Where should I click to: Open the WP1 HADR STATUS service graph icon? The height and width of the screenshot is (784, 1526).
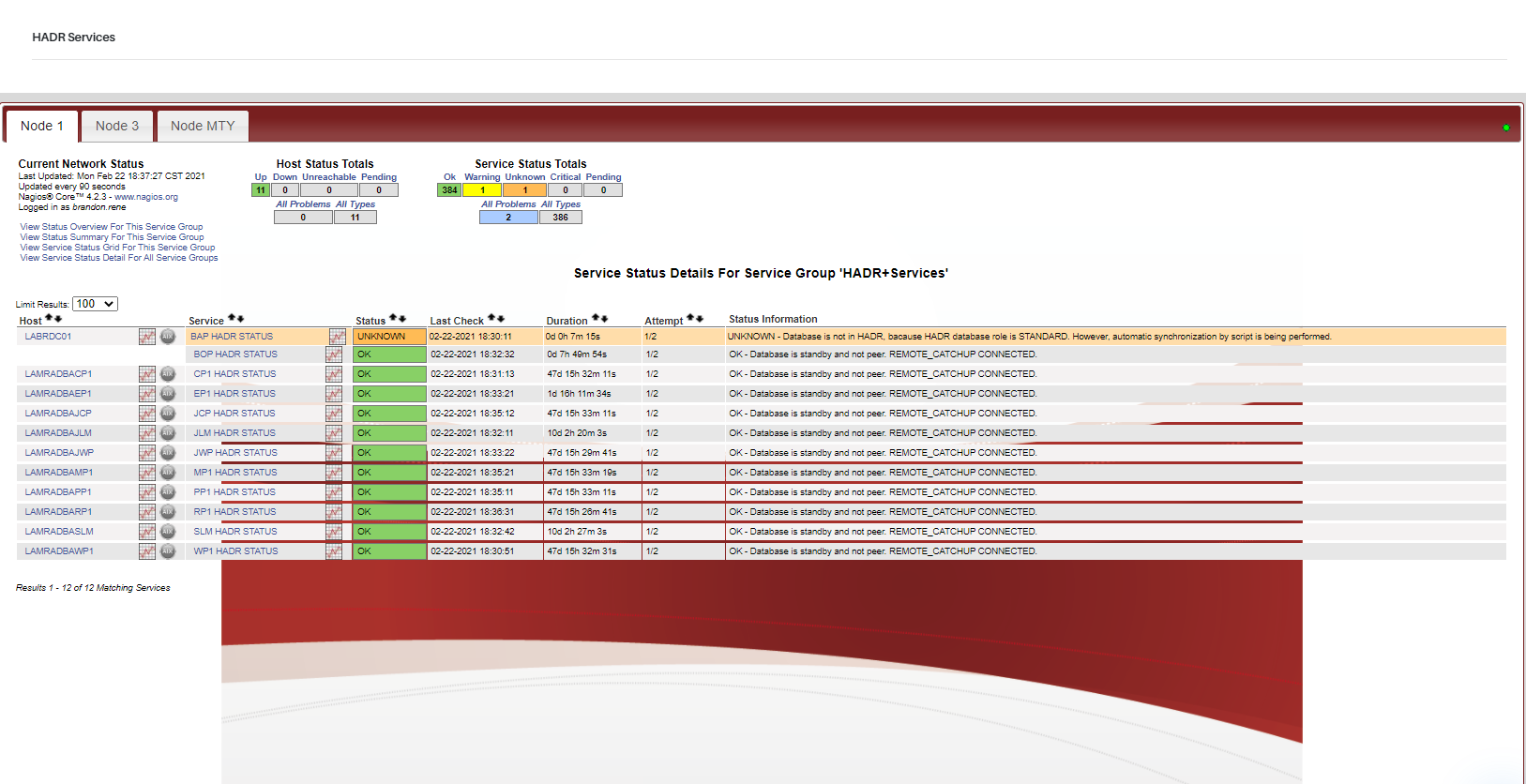tap(334, 551)
